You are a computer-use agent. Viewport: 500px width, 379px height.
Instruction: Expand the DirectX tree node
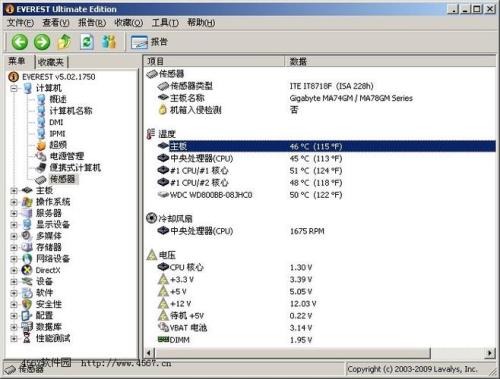(14, 270)
